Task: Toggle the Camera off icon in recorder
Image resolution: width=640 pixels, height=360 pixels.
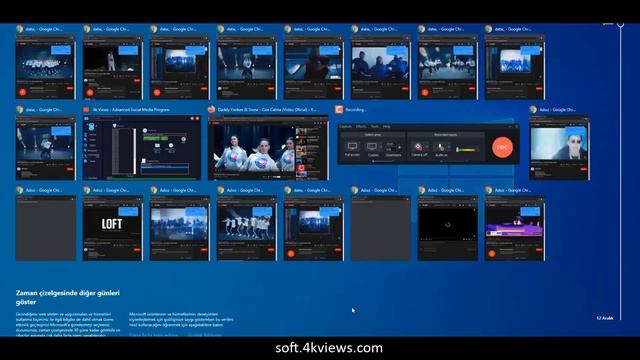Action: point(419,147)
